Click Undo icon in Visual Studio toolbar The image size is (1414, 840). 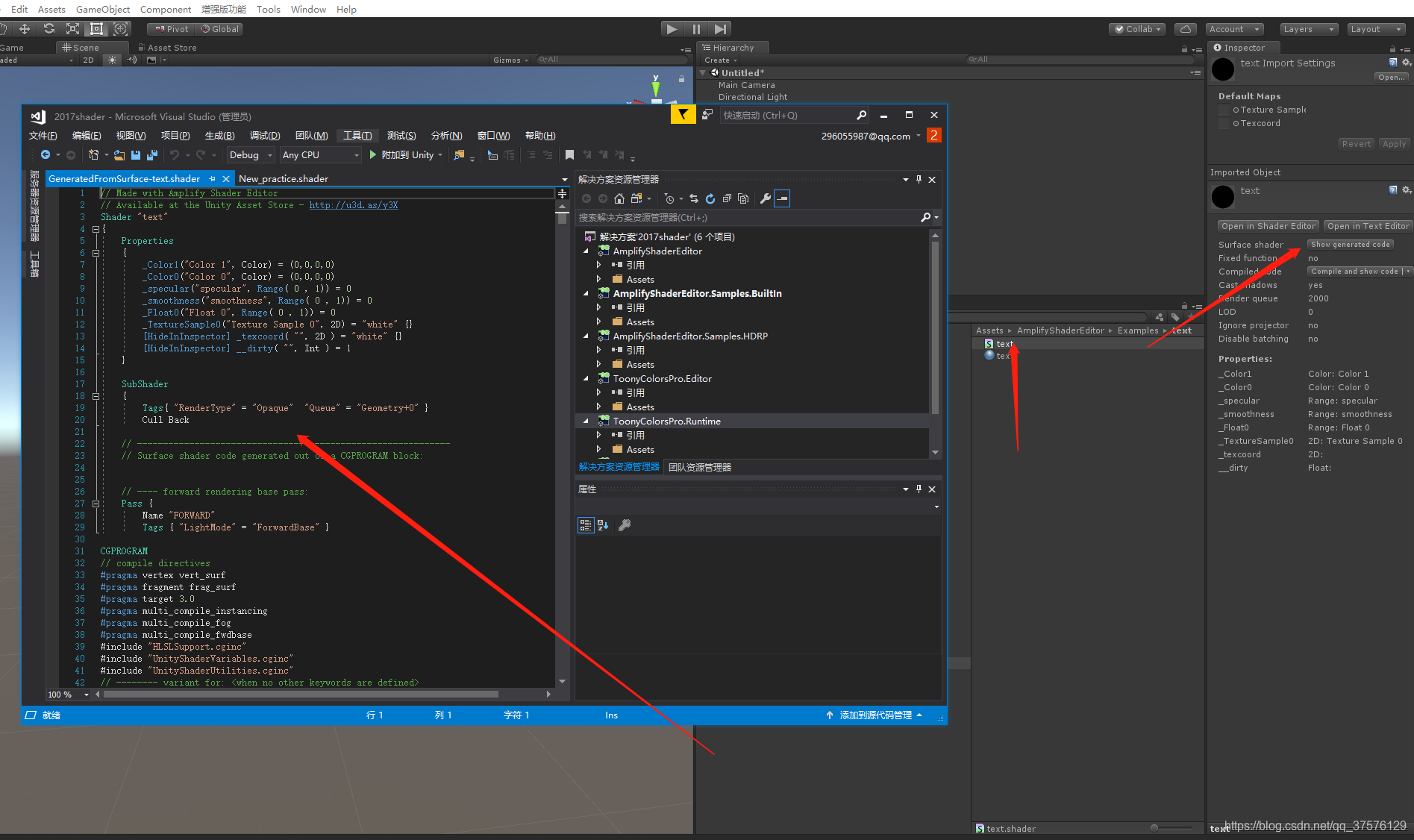[x=175, y=155]
